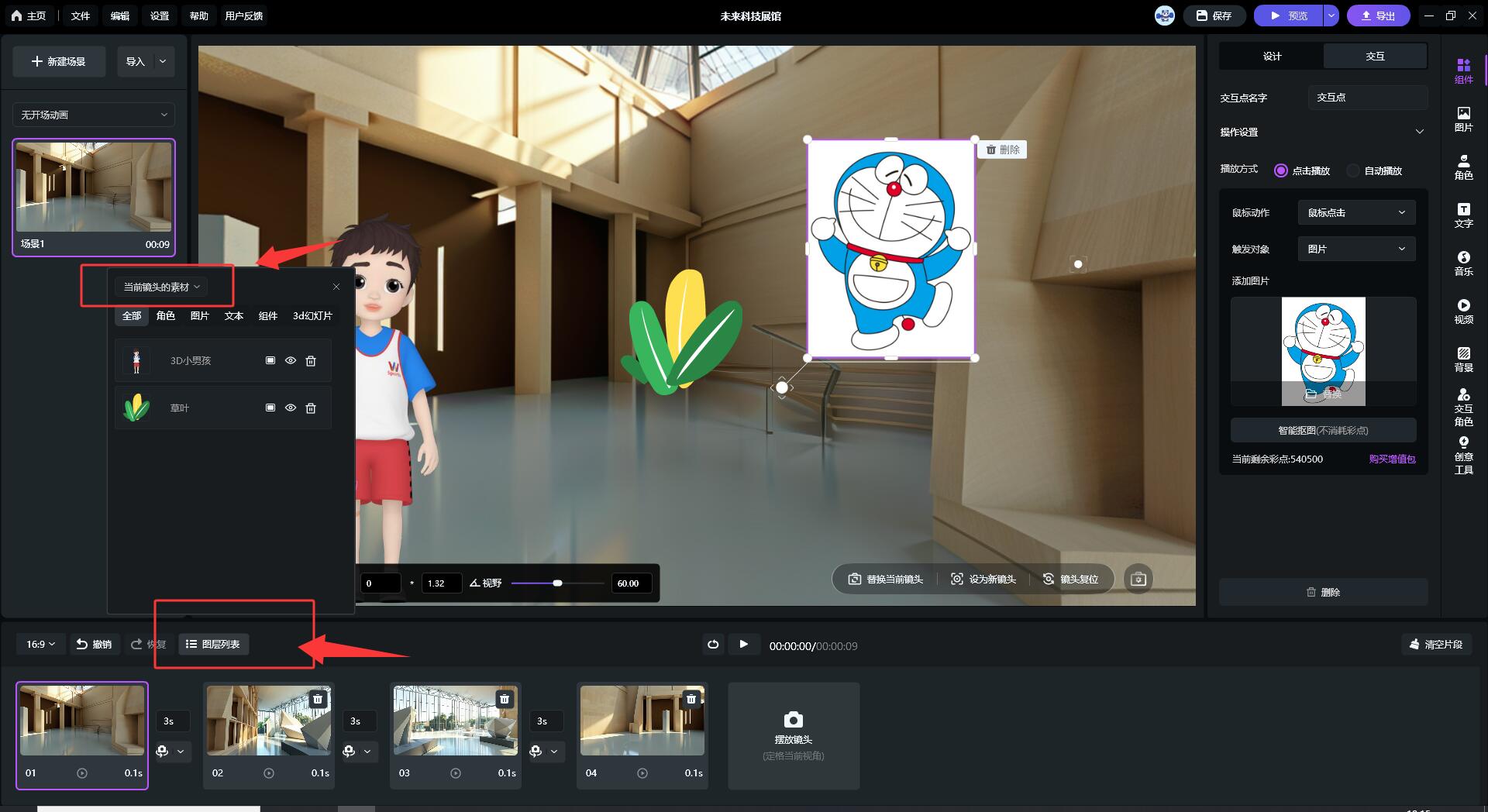1488x812 pixels.
Task: Delete the 3D小男孩 layer with trash icon
Action: click(x=311, y=361)
